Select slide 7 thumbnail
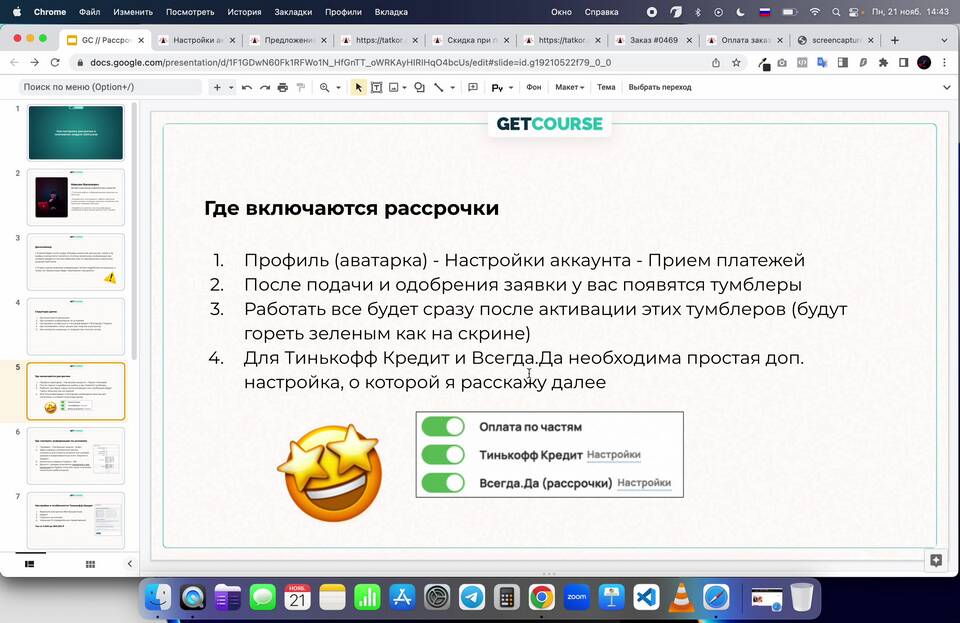This screenshot has width=960, height=623. [76, 521]
